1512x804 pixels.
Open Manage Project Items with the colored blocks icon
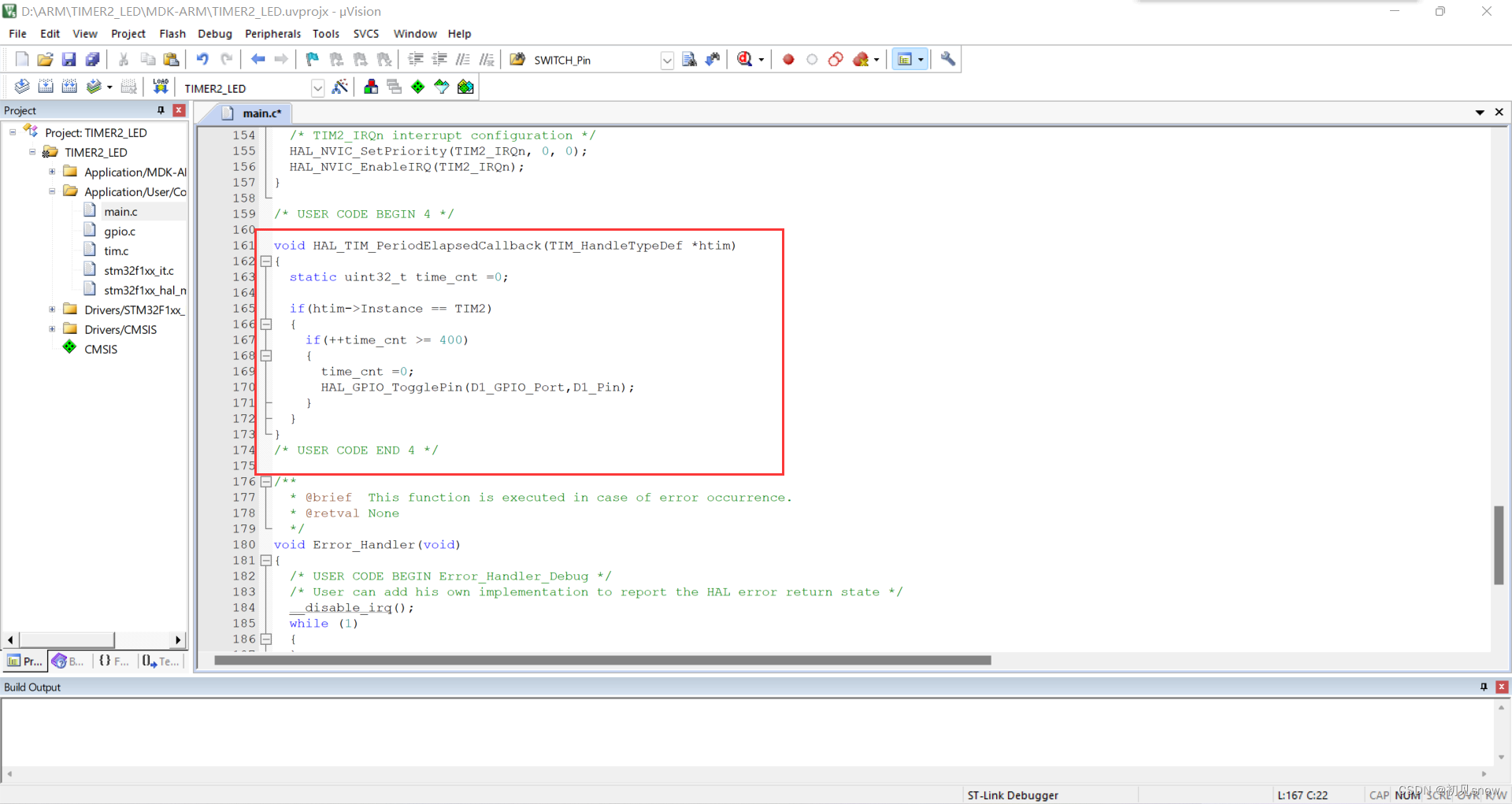(371, 87)
